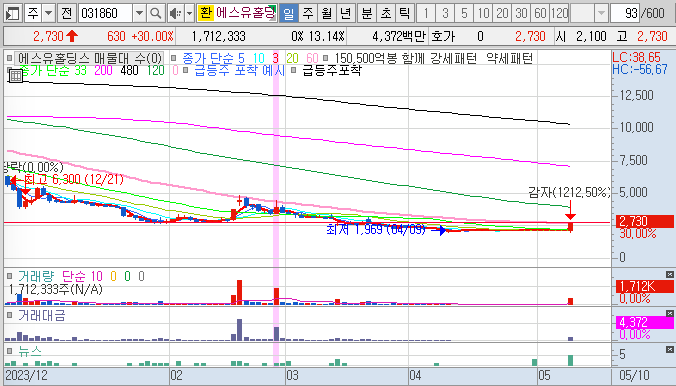Click the 30 interval button

521,13
